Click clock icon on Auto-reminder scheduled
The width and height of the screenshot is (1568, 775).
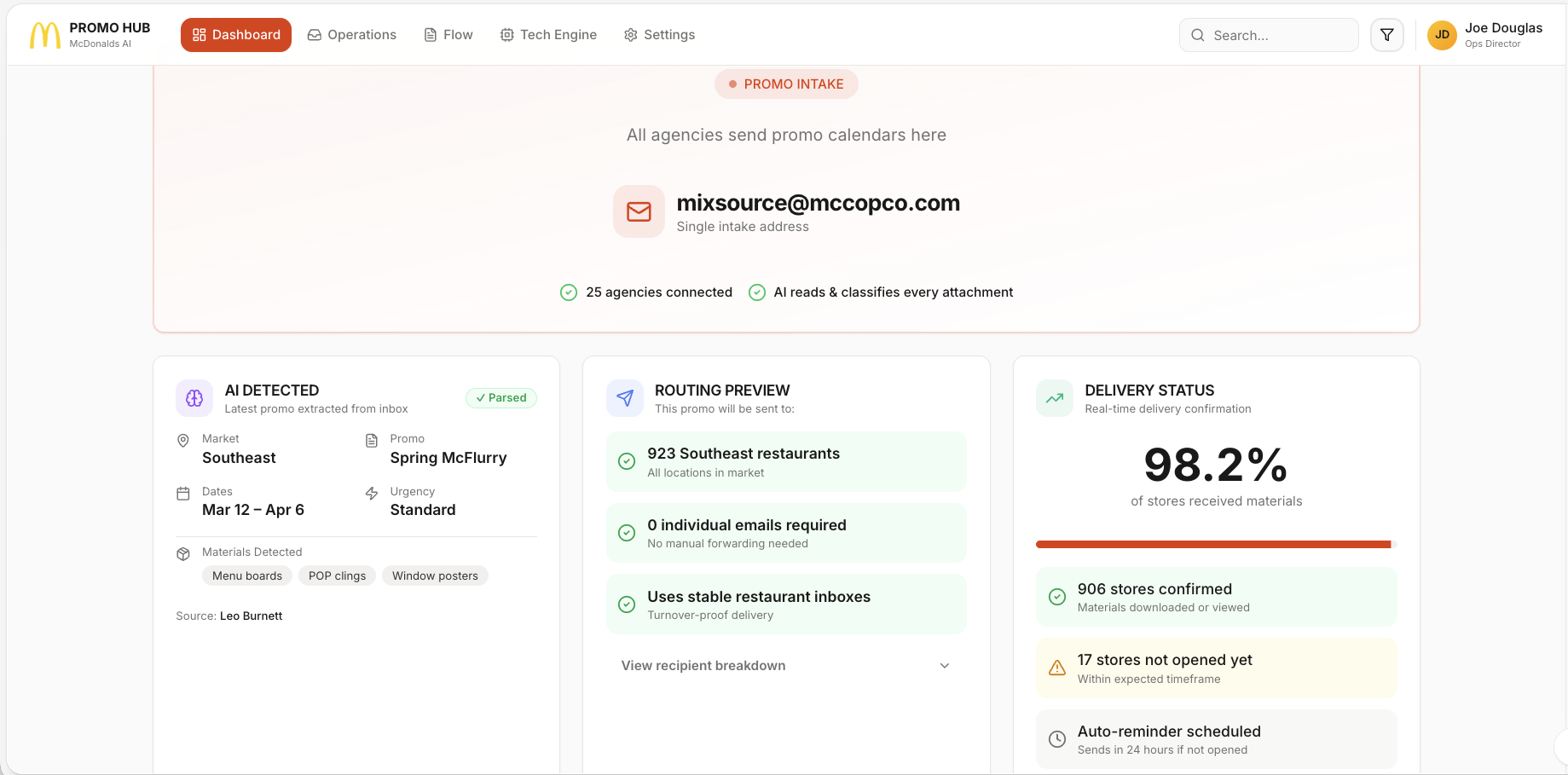click(1057, 739)
